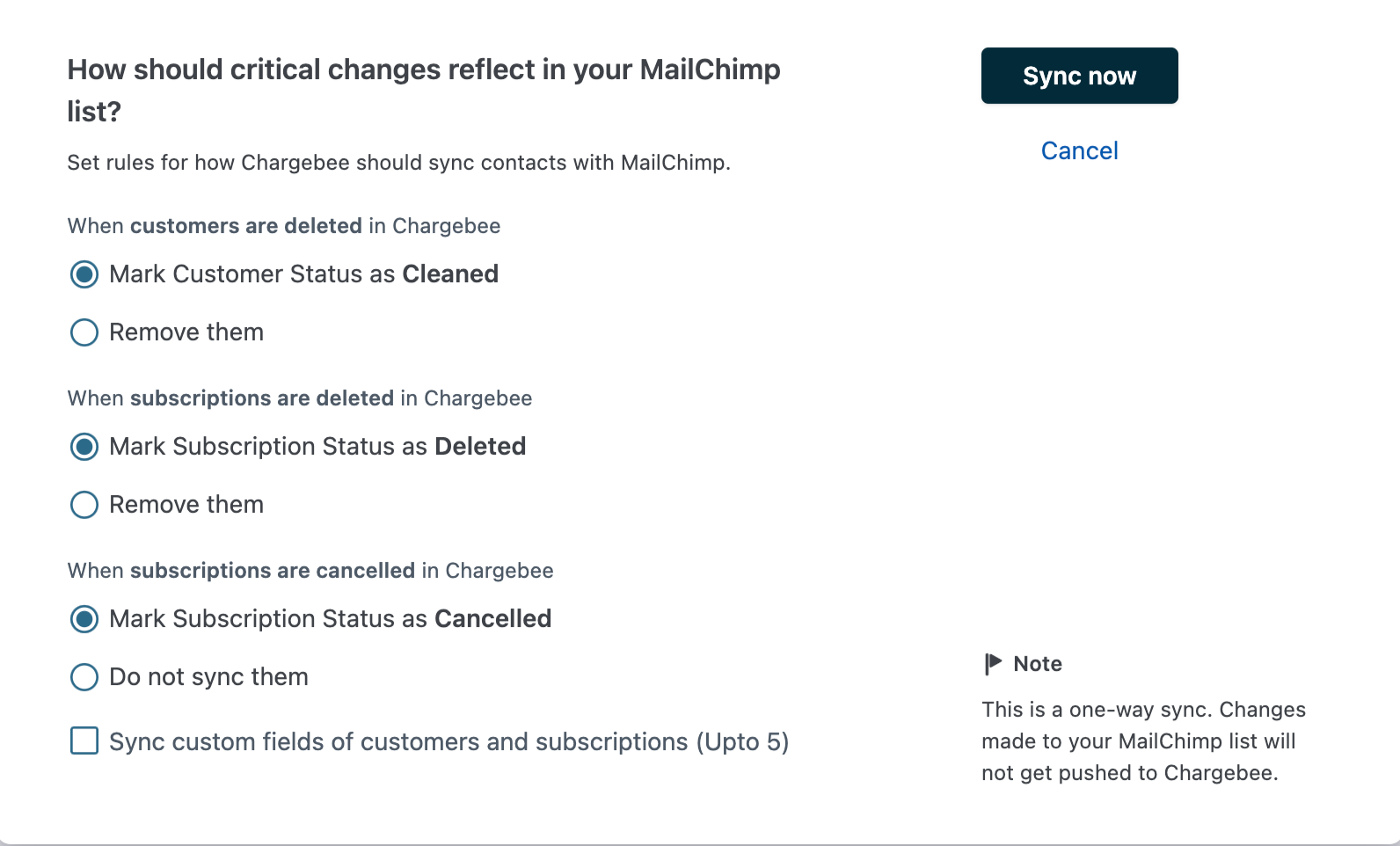The height and width of the screenshot is (846, 1400).
Task: Select Mark Subscription Status as Cancelled
Action: [84, 619]
